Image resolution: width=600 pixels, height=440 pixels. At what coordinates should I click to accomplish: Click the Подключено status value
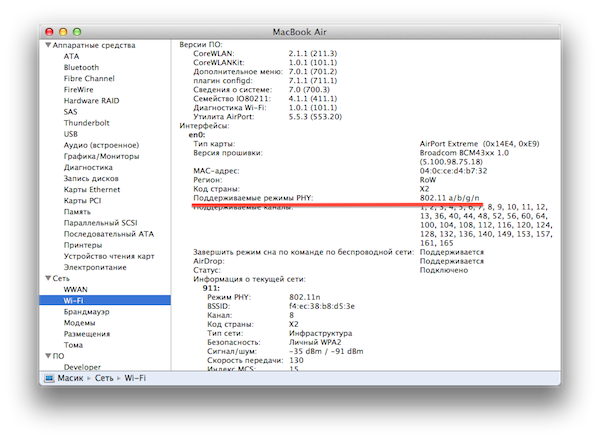tap(444, 270)
